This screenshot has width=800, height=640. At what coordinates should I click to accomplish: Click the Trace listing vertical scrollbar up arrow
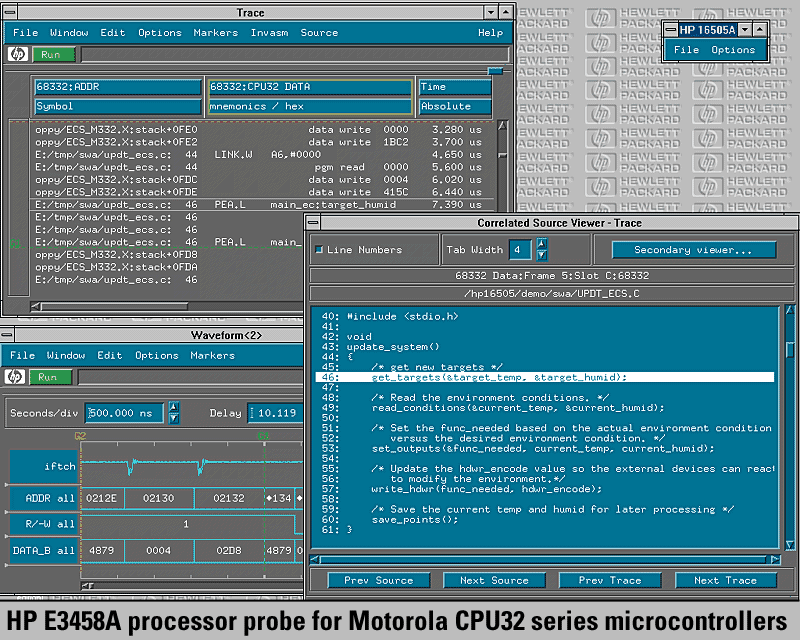coord(503,126)
